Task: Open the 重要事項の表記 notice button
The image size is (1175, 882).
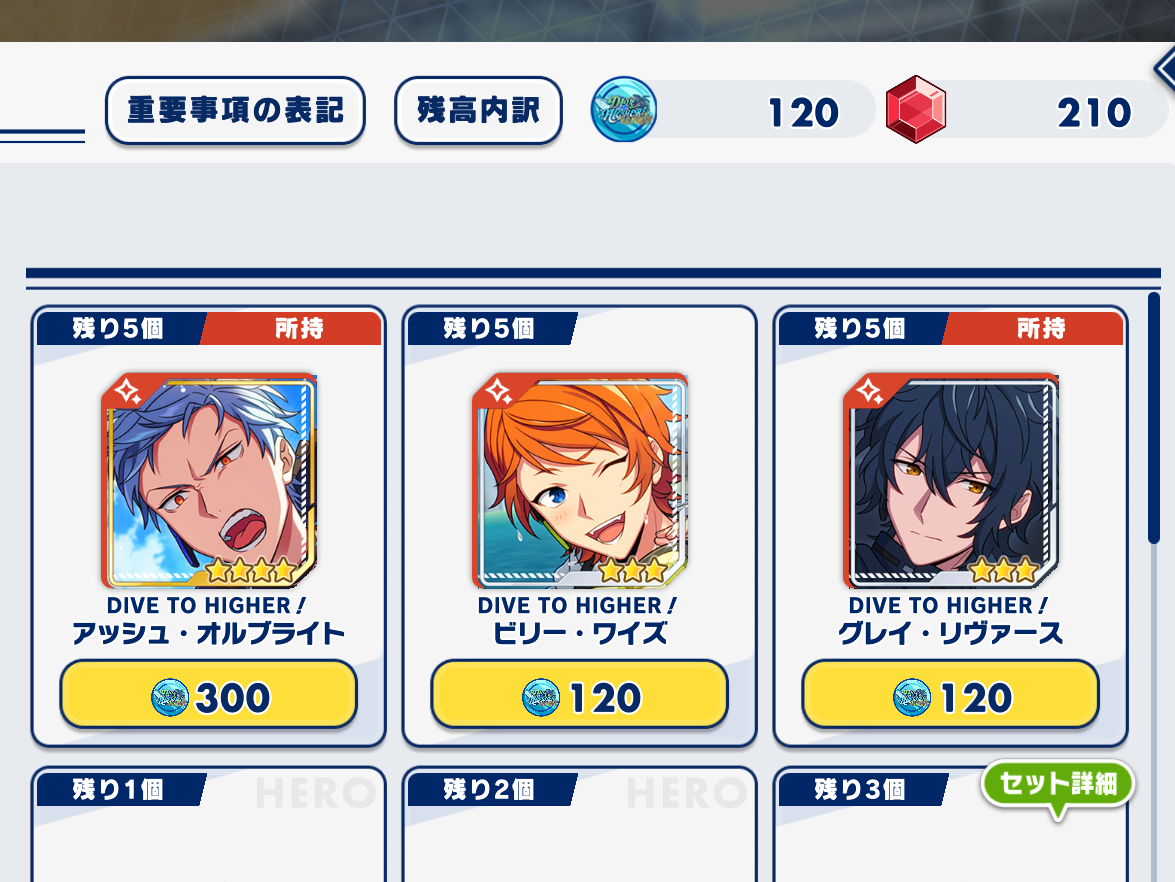Action: point(235,111)
